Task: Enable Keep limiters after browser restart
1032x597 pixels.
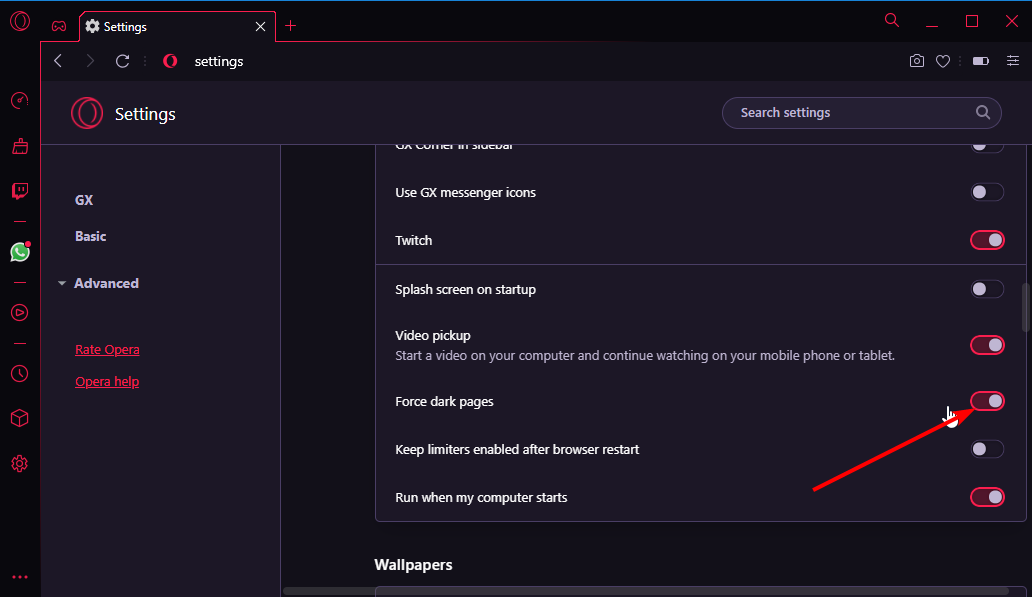Action: tap(987, 449)
